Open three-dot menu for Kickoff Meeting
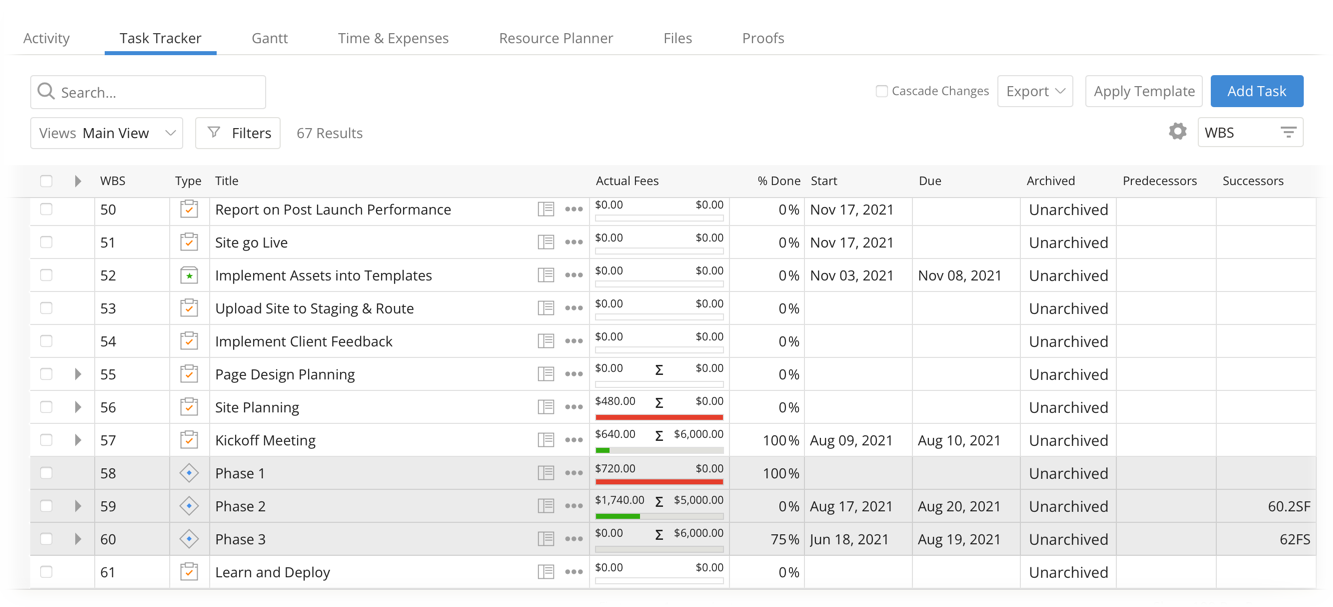 tap(574, 440)
